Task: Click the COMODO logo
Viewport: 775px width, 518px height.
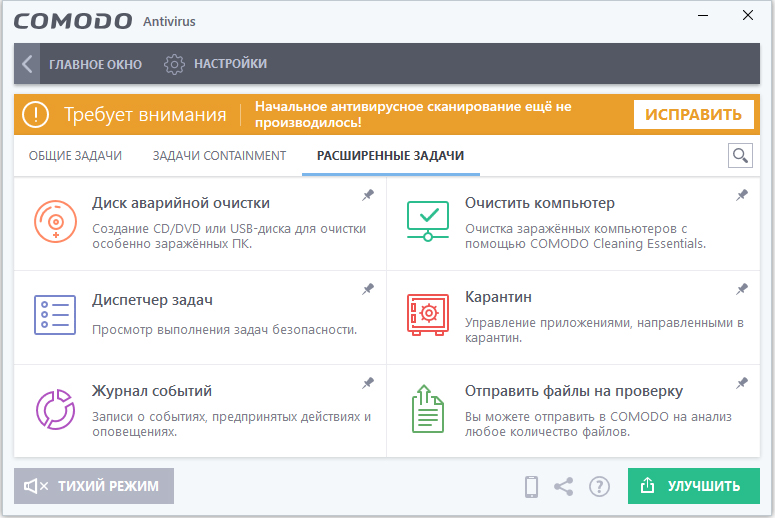Action: click(73, 21)
